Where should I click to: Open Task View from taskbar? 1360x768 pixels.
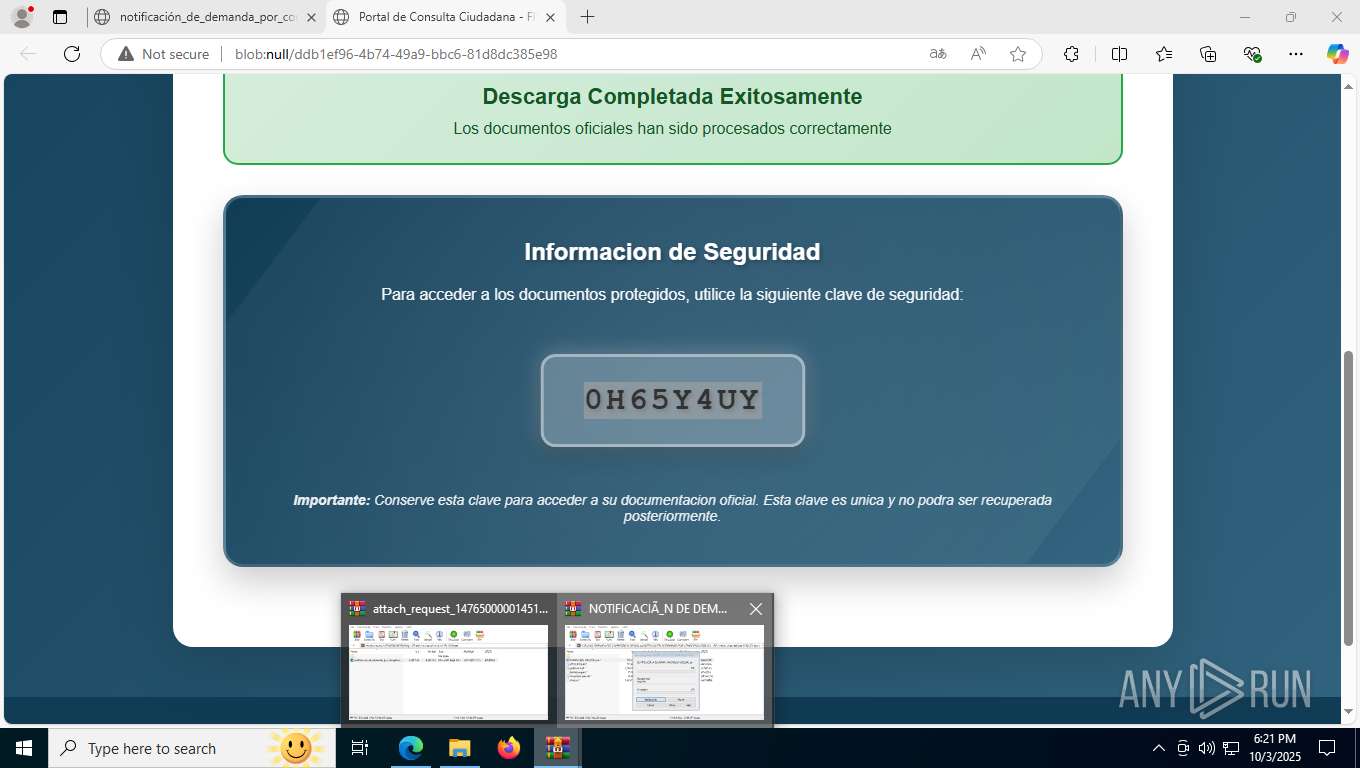pyautogui.click(x=360, y=748)
